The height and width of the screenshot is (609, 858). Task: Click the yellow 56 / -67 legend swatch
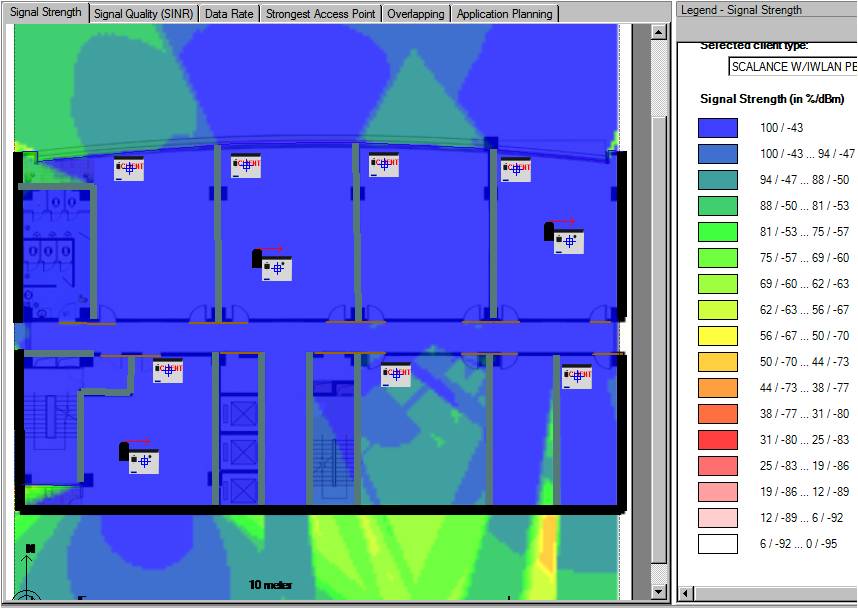point(718,335)
